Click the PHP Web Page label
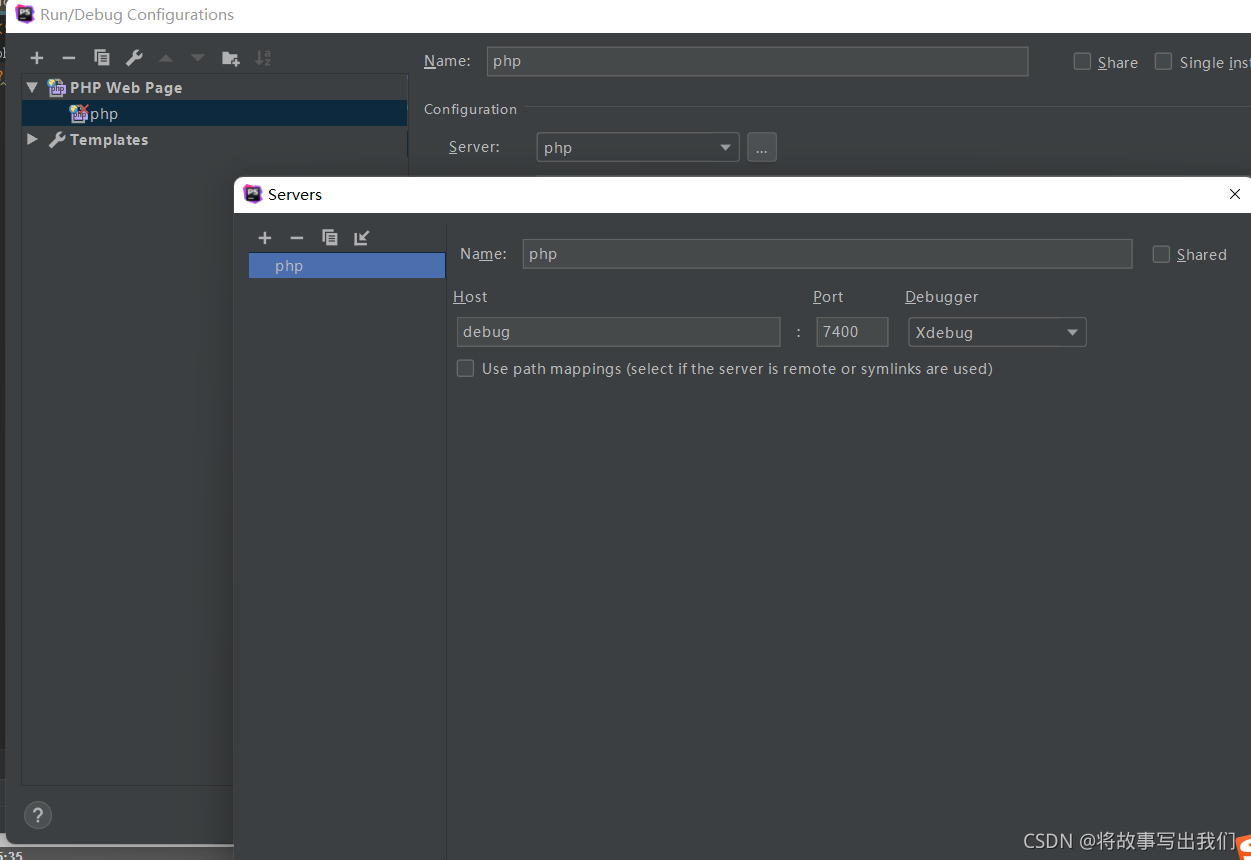Image resolution: width=1251 pixels, height=860 pixels. click(126, 88)
